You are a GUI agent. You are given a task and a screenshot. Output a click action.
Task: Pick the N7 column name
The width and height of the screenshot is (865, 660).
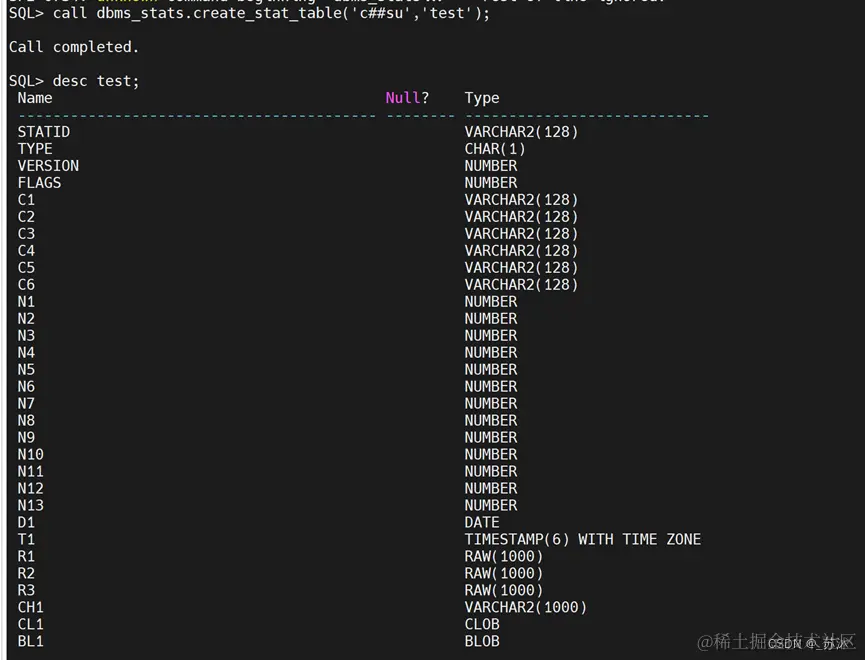click(26, 404)
